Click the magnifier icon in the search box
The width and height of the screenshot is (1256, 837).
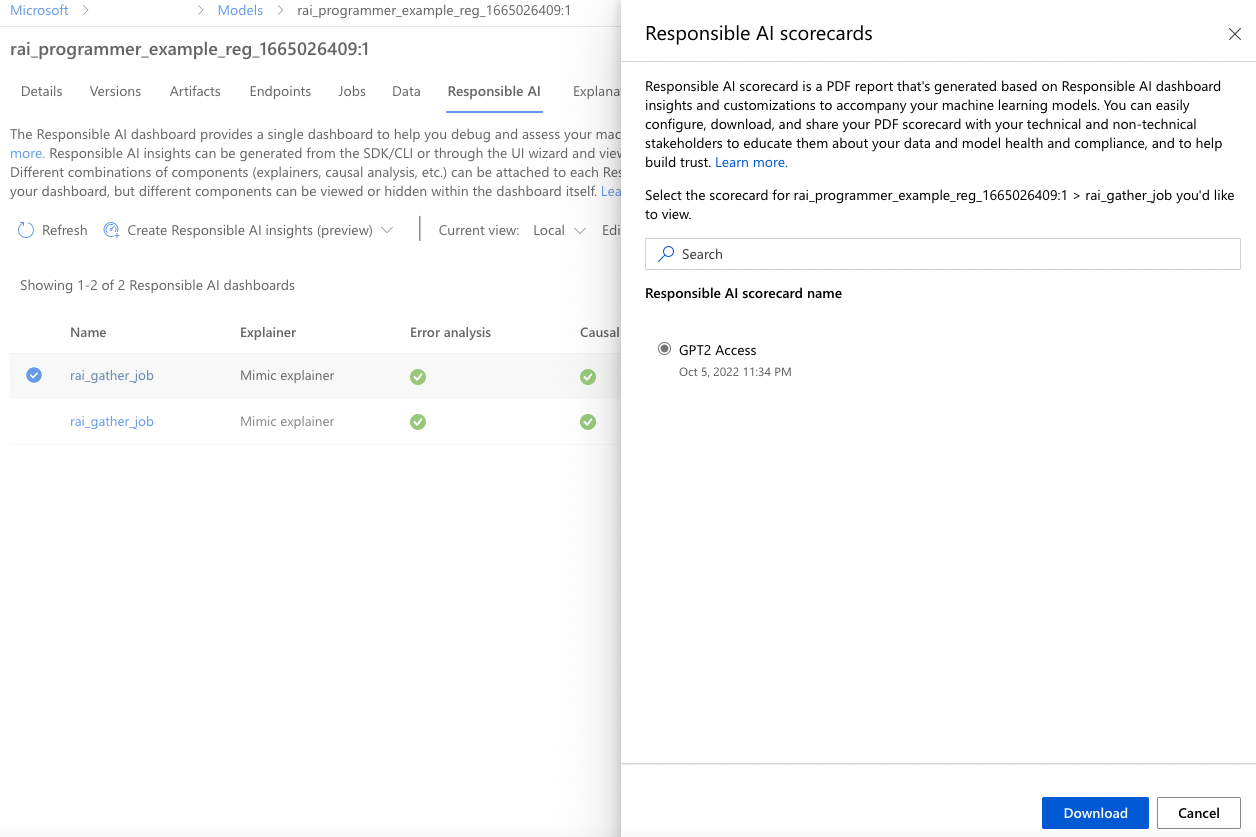pyautogui.click(x=666, y=254)
